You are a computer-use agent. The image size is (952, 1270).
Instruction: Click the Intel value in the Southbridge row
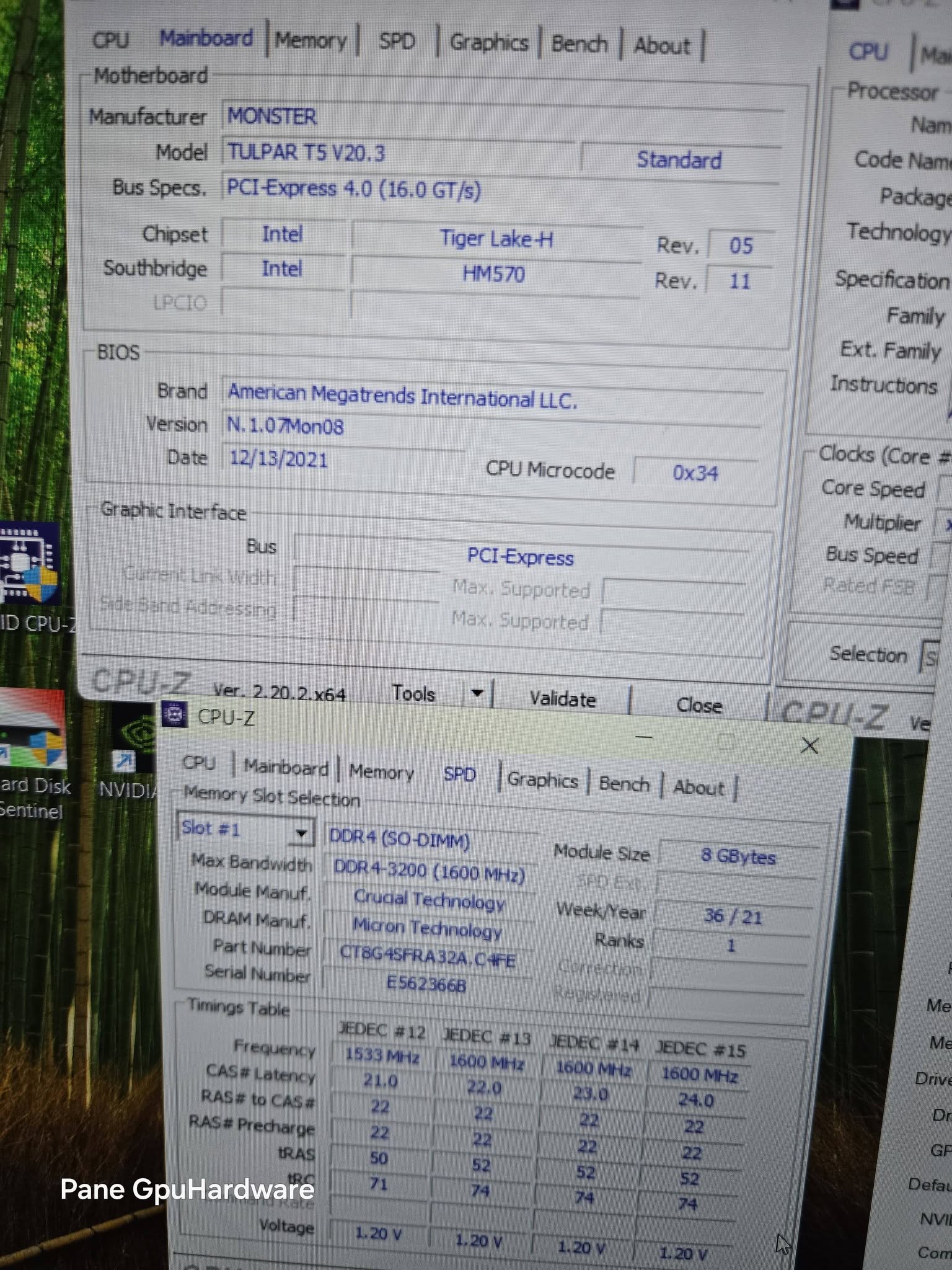click(x=282, y=269)
